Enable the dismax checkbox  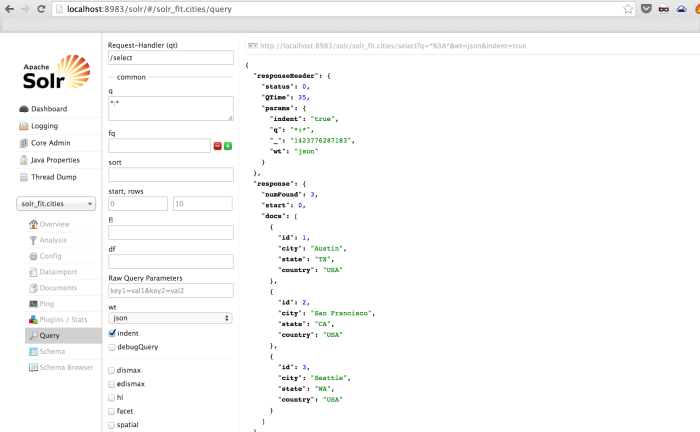tap(112, 370)
